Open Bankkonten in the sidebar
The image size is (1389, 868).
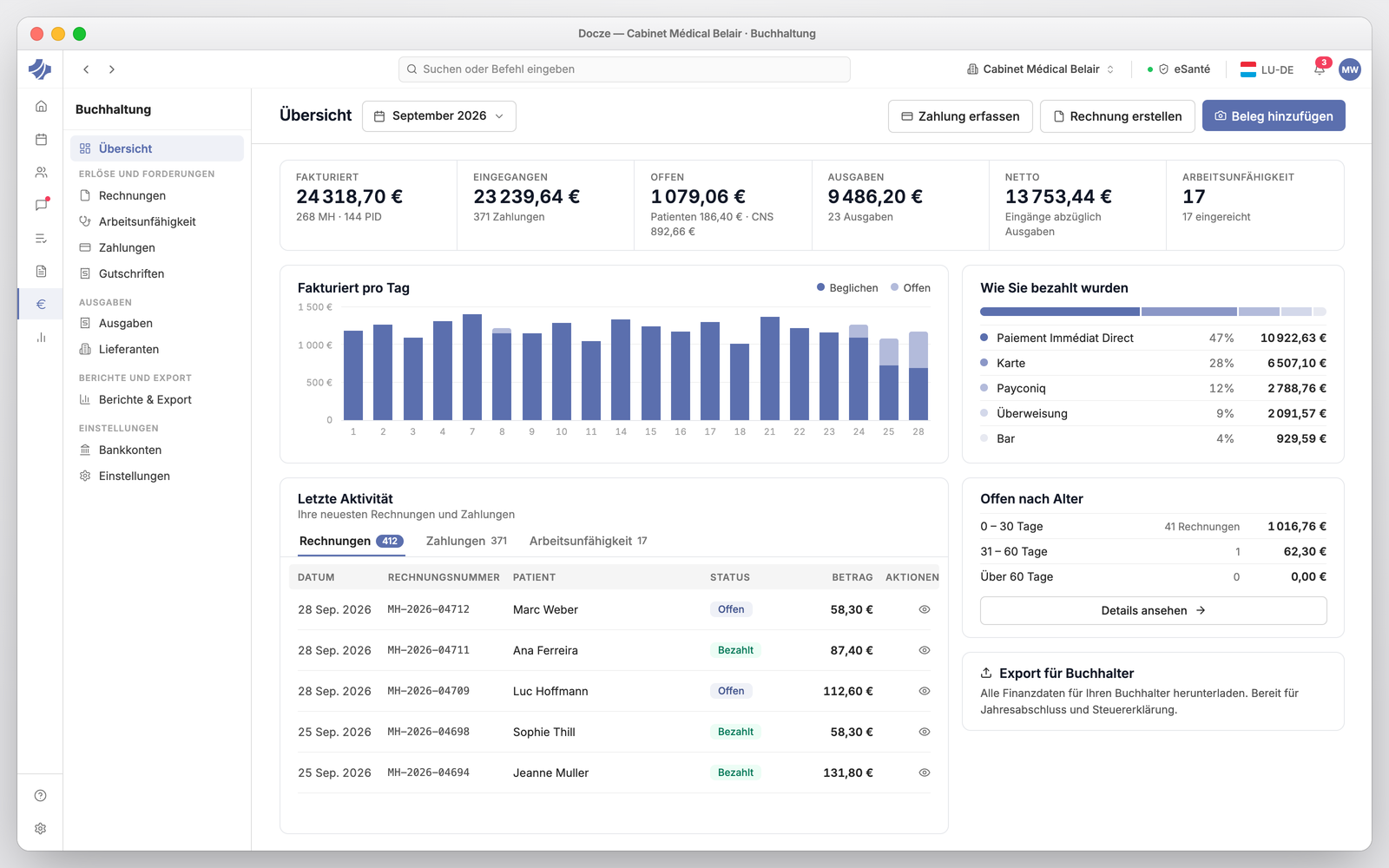tap(157, 450)
